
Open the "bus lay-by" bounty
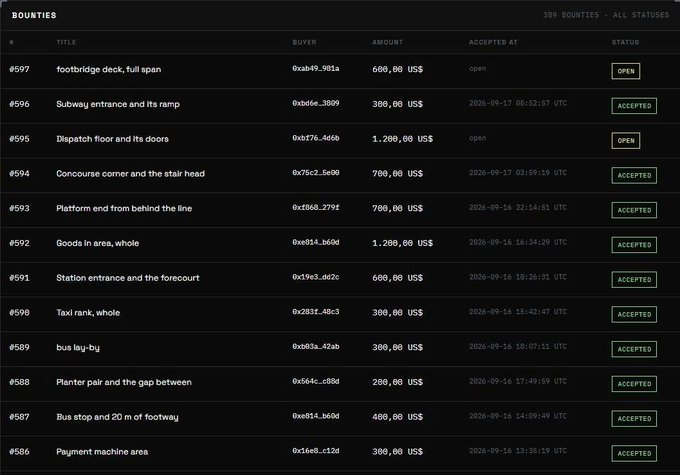pyautogui.click(x=78, y=347)
